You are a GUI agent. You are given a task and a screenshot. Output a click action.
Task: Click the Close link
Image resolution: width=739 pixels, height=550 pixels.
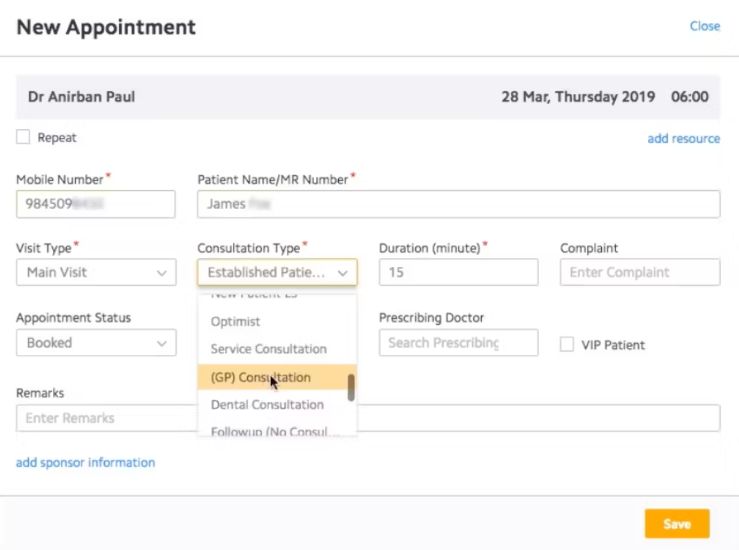(704, 26)
